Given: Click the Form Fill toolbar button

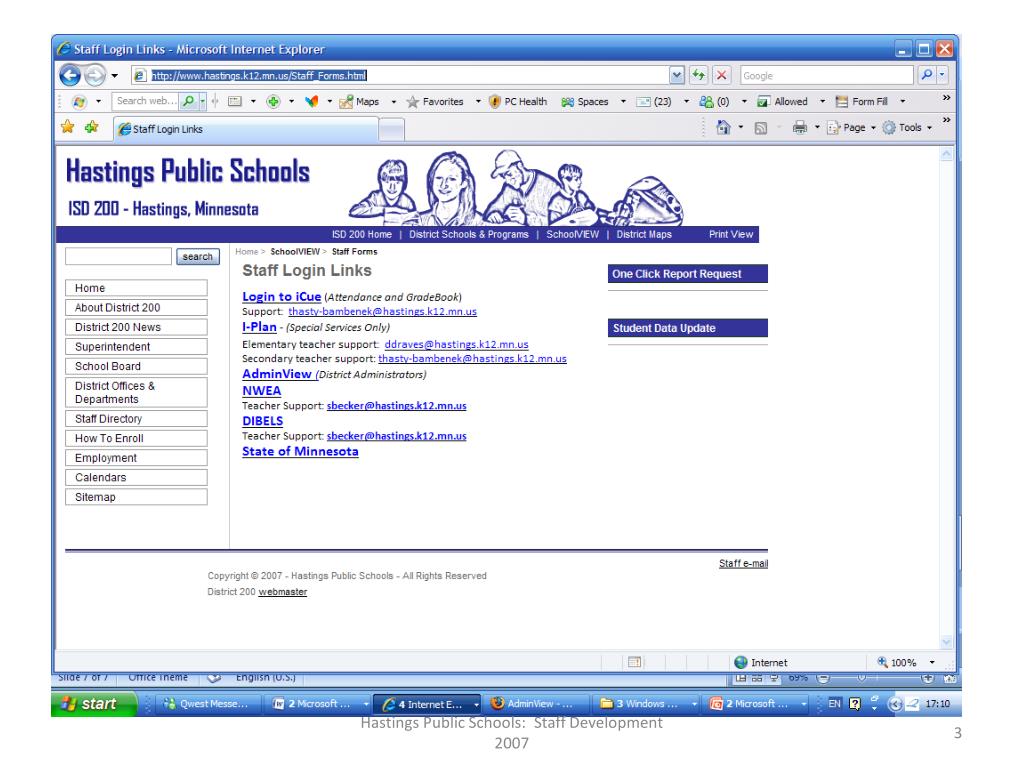Looking at the screenshot, I should pos(861,102).
